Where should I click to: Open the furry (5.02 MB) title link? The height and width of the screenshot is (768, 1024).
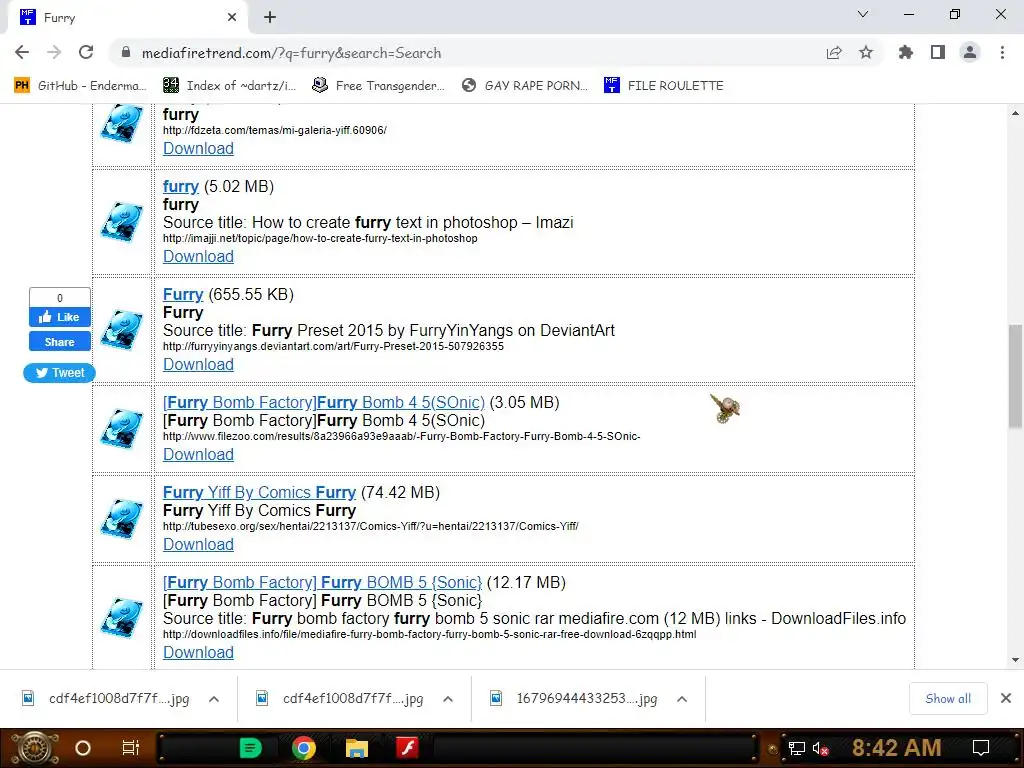click(x=180, y=187)
